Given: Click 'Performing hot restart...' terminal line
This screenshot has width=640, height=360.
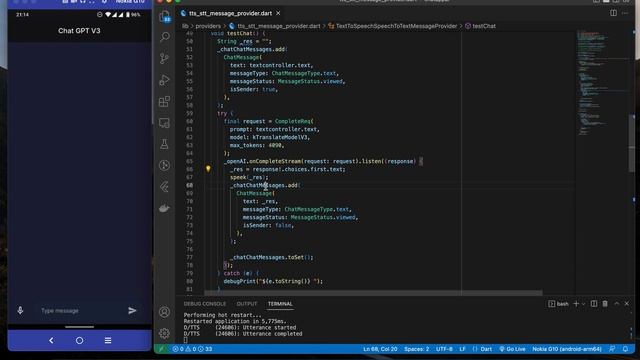Looking at the screenshot, I should [x=222, y=315].
